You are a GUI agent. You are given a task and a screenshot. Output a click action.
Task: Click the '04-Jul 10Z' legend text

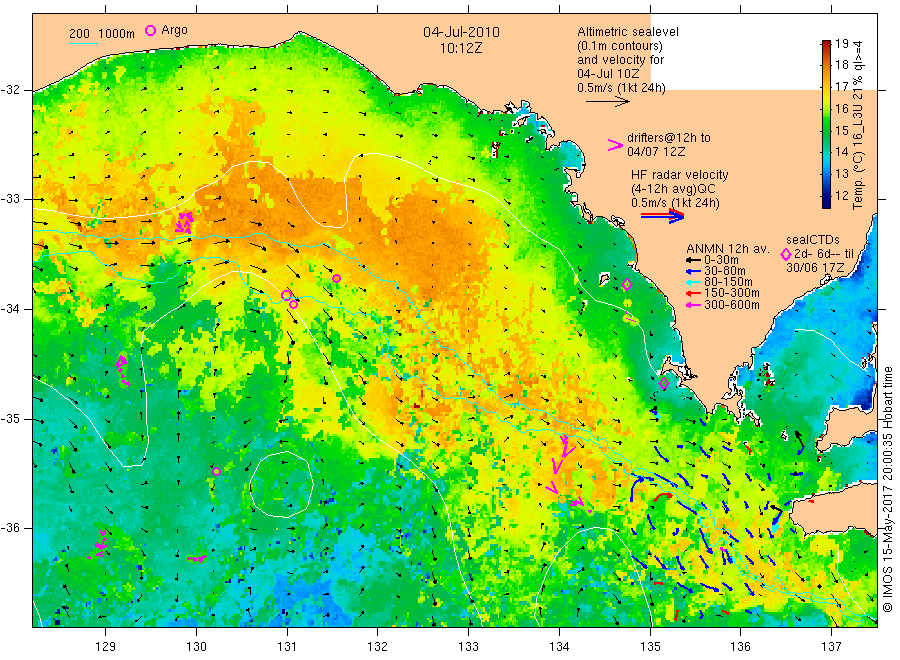[x=608, y=73]
